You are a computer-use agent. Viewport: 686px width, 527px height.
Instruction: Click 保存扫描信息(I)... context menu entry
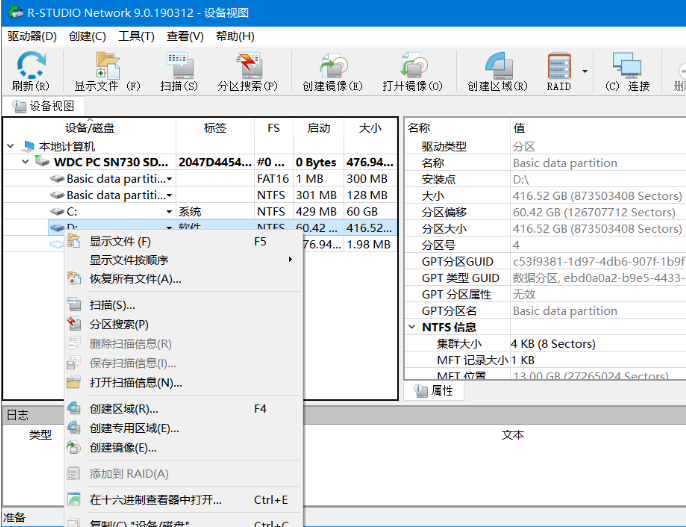[x=184, y=363]
